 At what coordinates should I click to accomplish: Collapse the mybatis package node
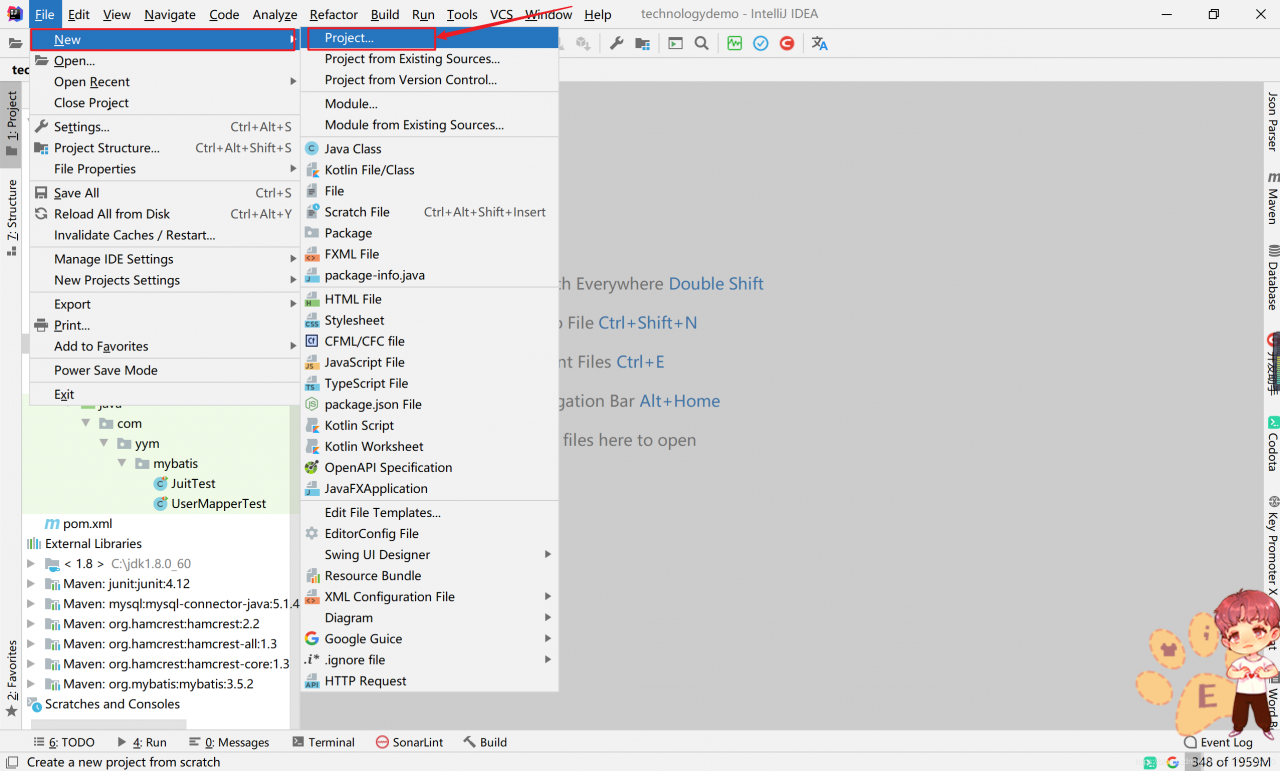coord(122,463)
